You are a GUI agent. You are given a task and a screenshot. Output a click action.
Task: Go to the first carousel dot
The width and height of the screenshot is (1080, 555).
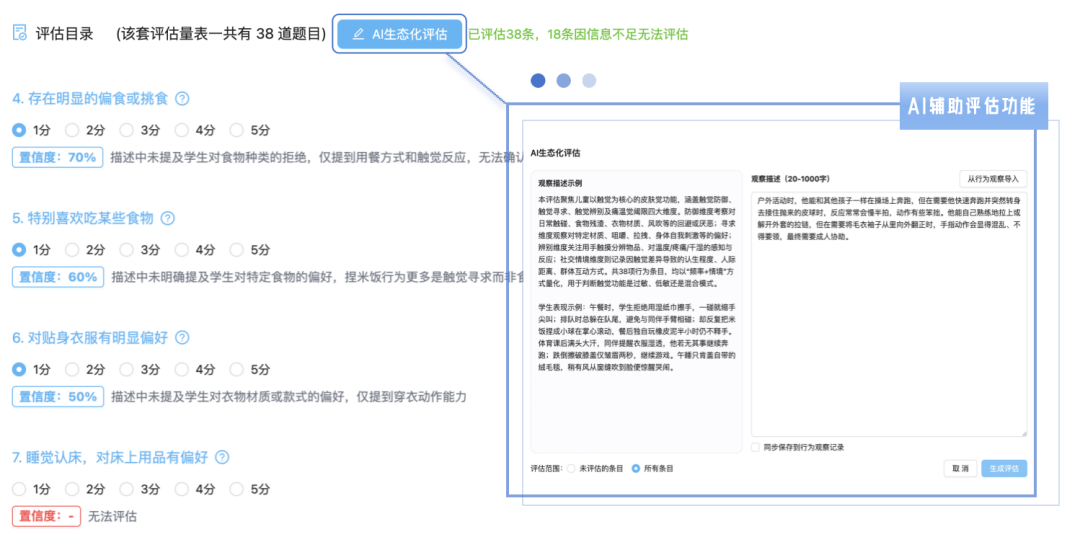(x=538, y=81)
